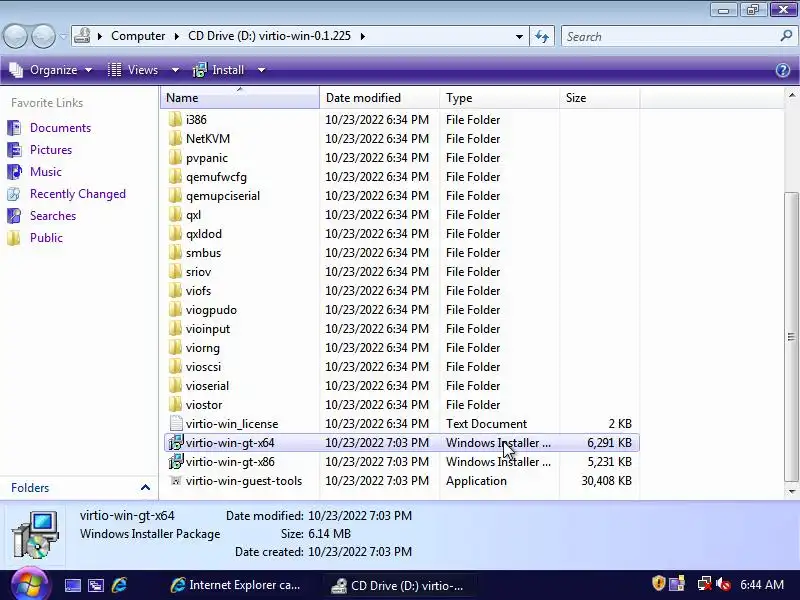
Task: Expand the Folders pane chevron
Action: (x=145, y=488)
